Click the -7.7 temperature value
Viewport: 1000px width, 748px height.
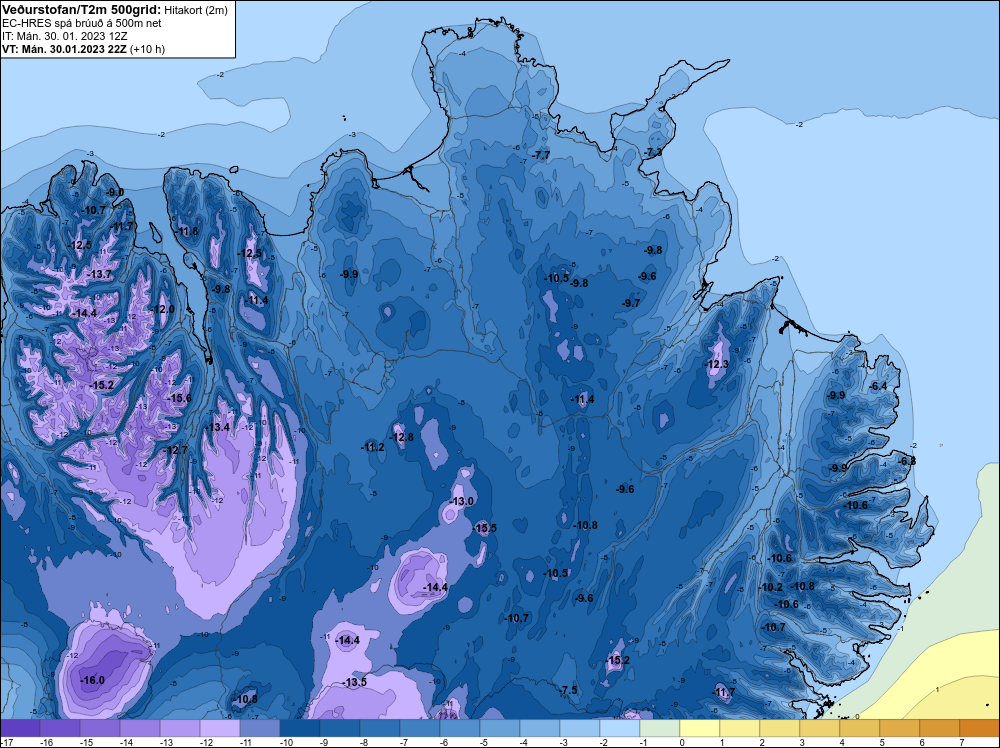(541, 156)
